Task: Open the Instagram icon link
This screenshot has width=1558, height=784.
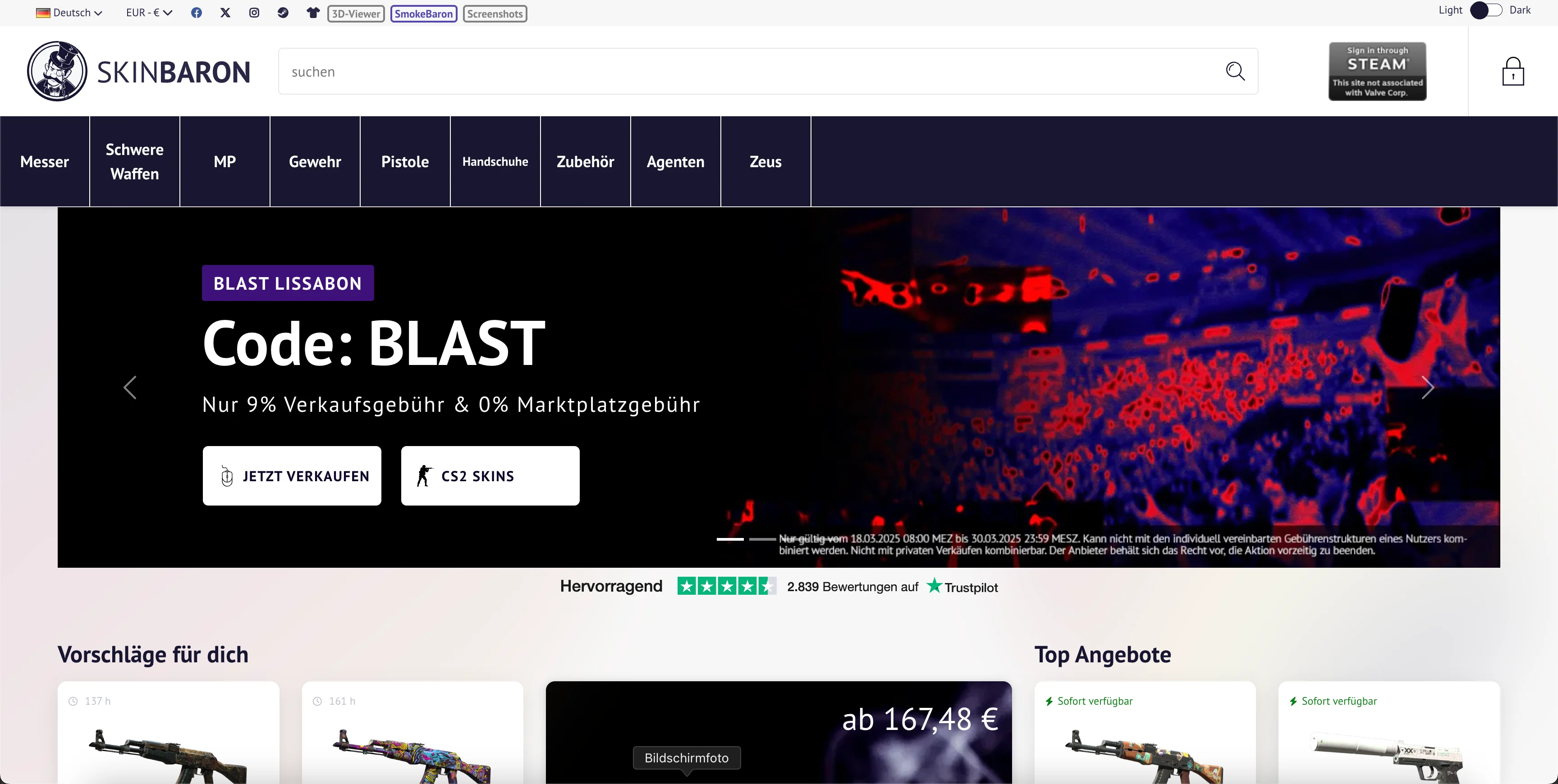Action: point(254,13)
